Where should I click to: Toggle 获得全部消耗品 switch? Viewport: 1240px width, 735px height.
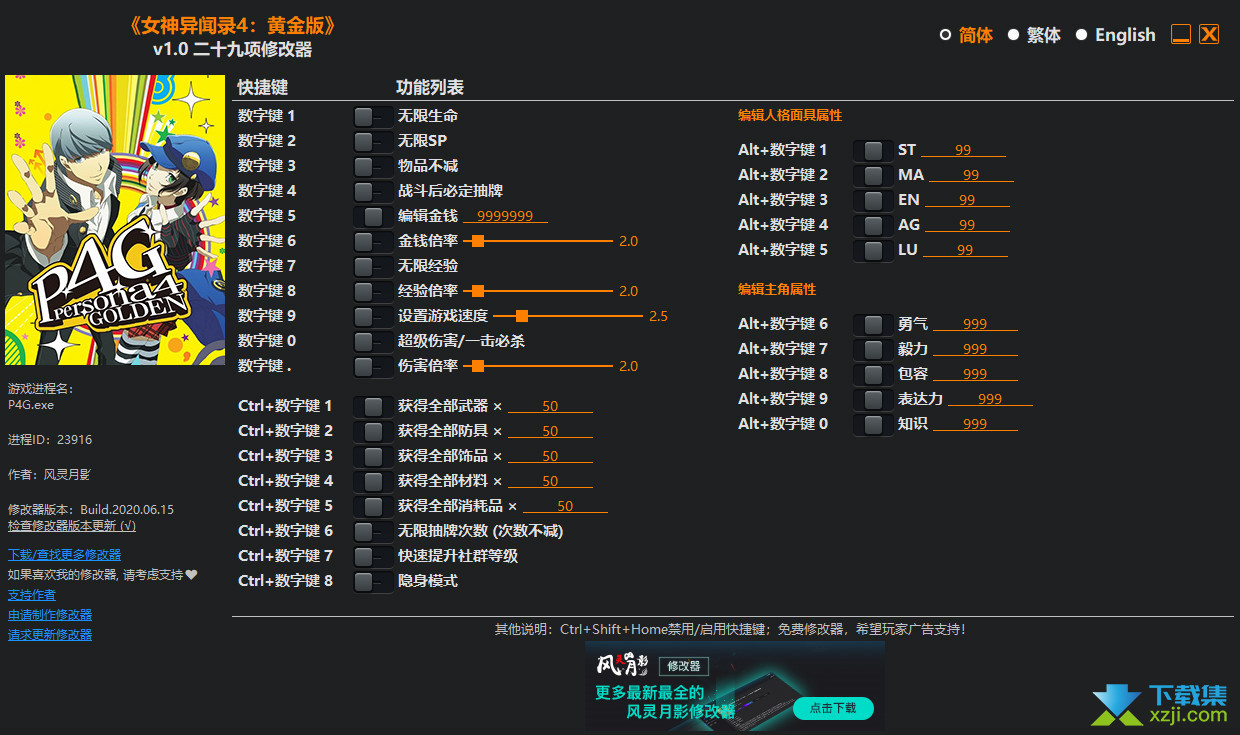[x=373, y=506]
